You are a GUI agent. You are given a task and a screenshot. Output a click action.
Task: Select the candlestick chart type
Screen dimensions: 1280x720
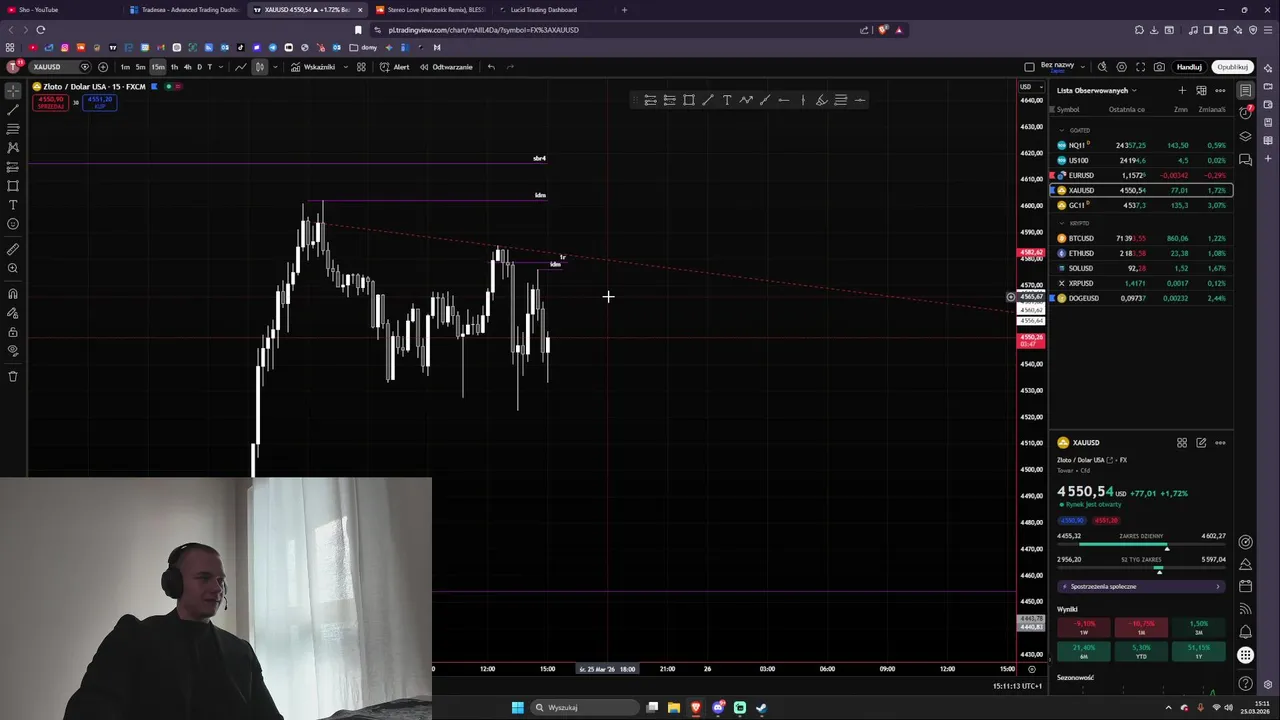pos(259,67)
